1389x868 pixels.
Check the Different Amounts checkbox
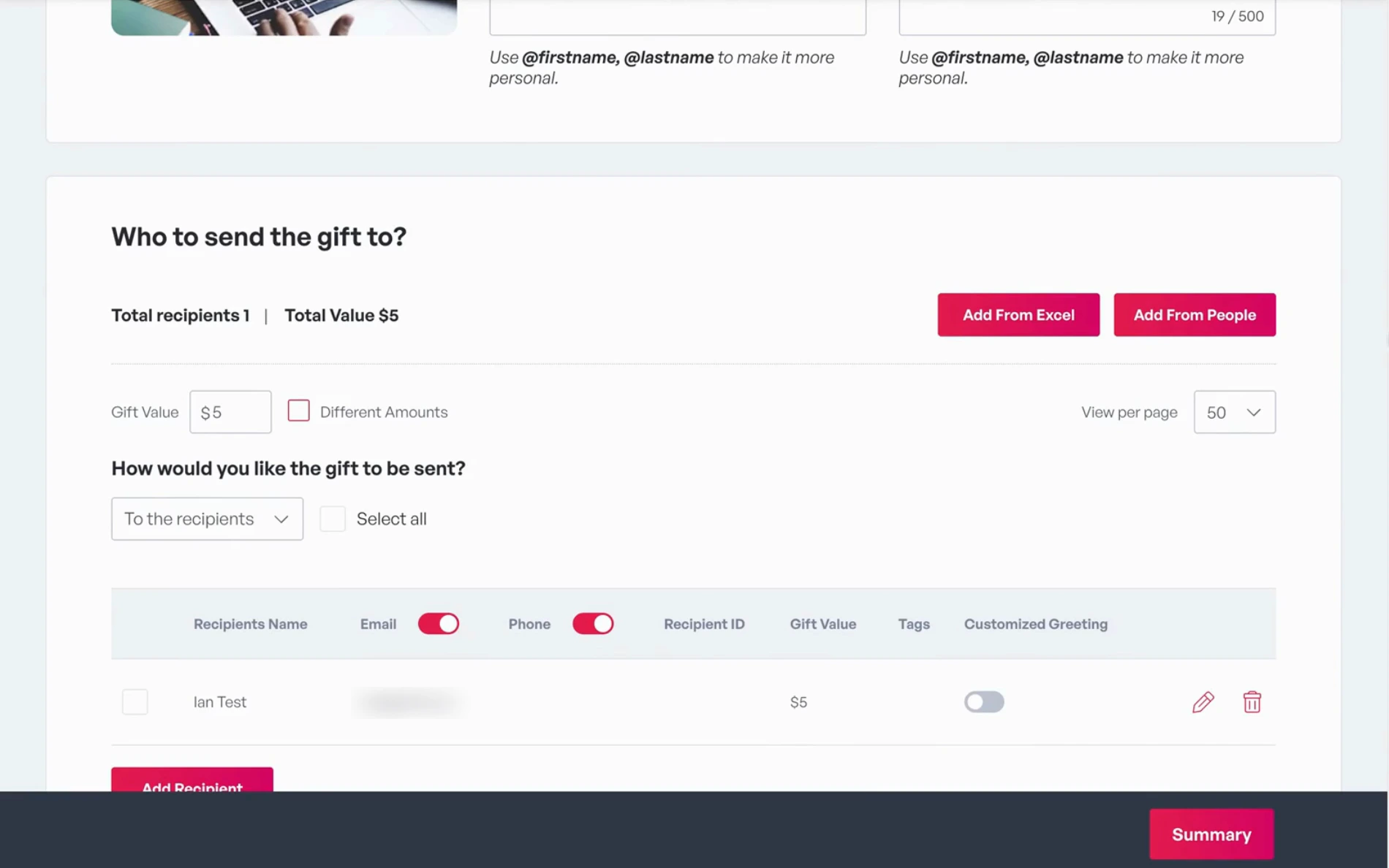coord(298,411)
